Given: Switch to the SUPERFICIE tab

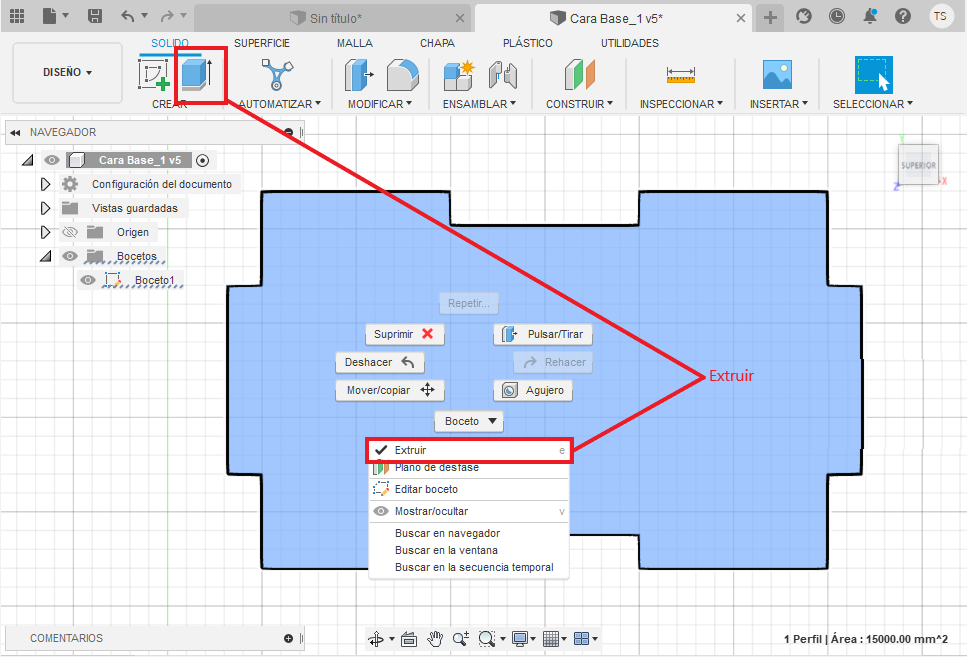Looking at the screenshot, I should click(x=262, y=43).
